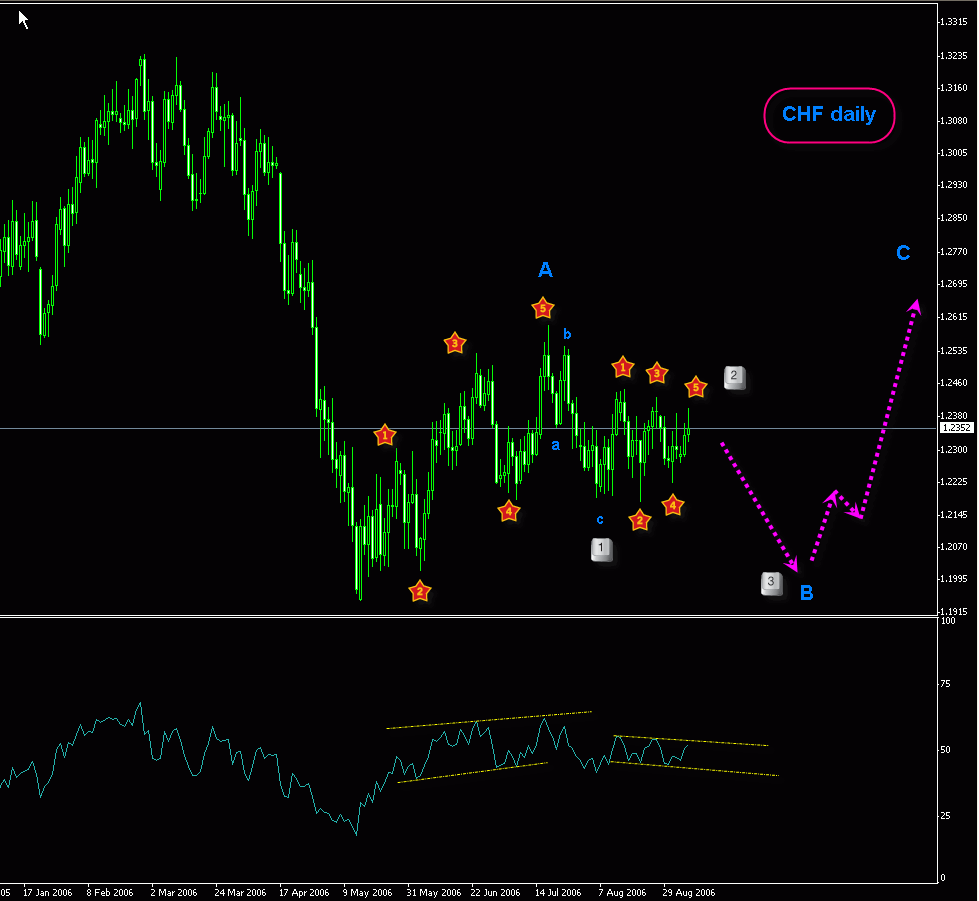The width and height of the screenshot is (979, 901).
Task: Click the 1.2225 price scale value
Action: point(954,481)
